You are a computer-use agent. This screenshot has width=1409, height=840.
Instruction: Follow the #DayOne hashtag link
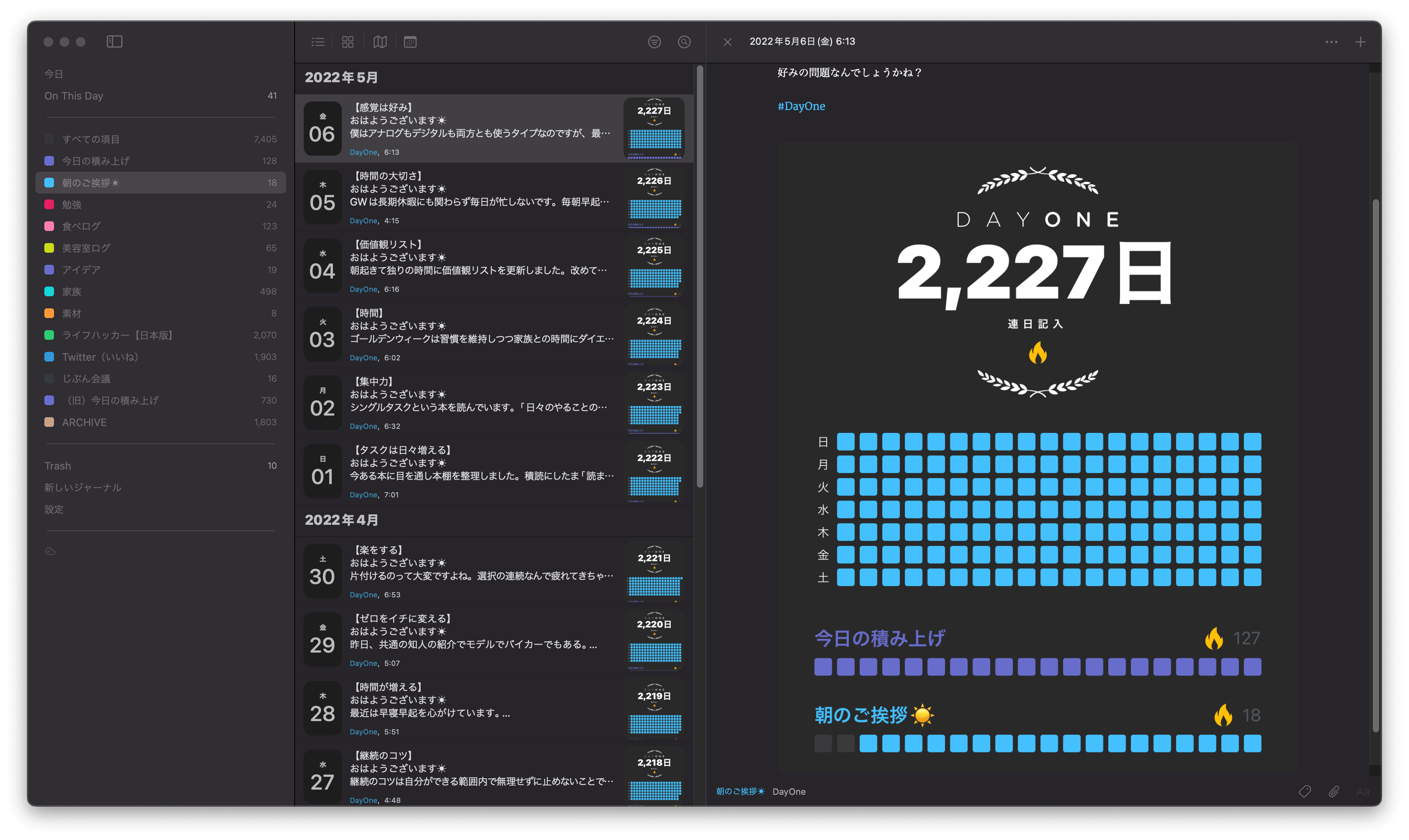click(x=801, y=106)
